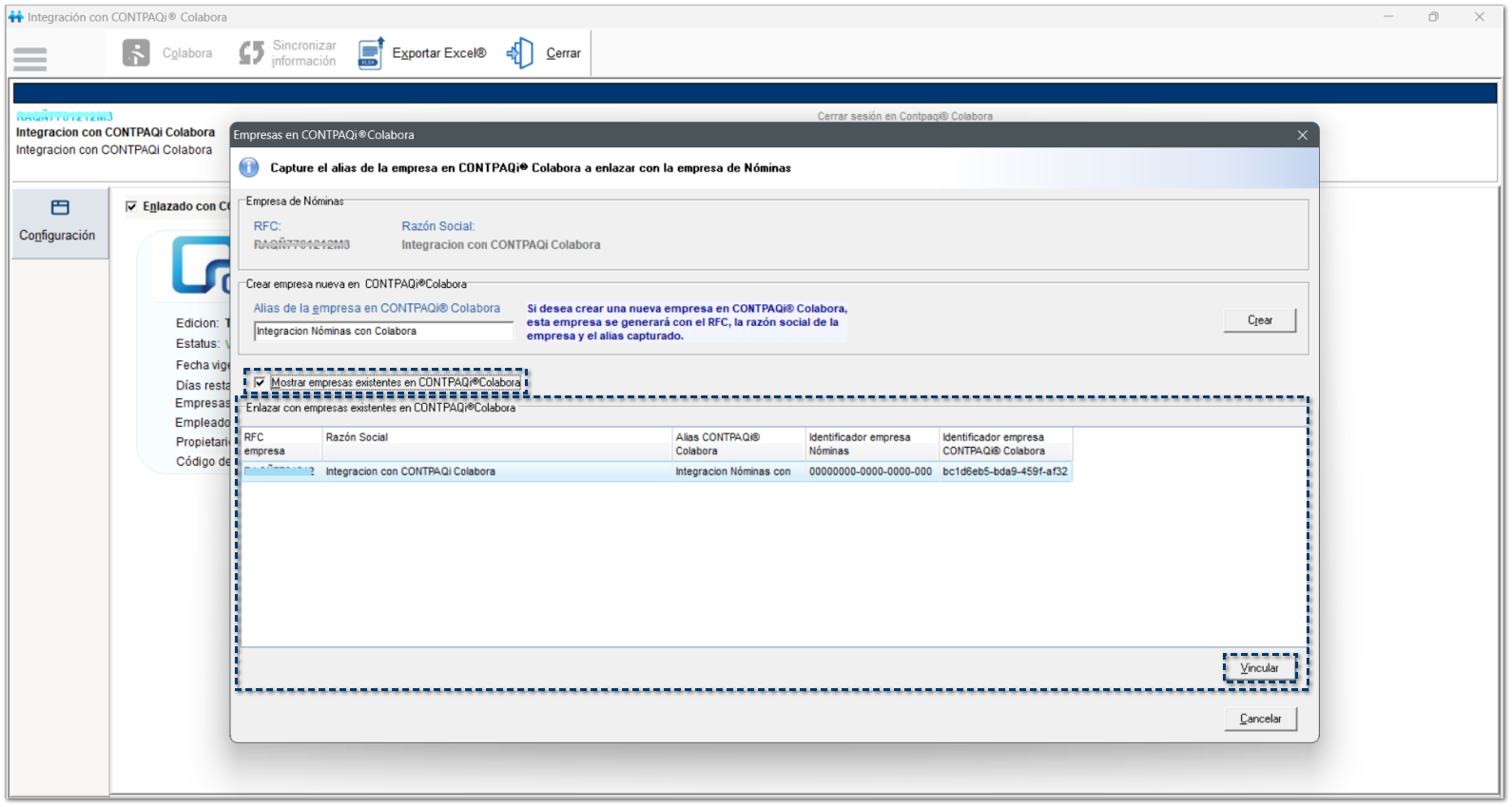1512x807 pixels.
Task: Close the Empresas en CONTPAQi Colabora dialog
Action: point(1303,135)
